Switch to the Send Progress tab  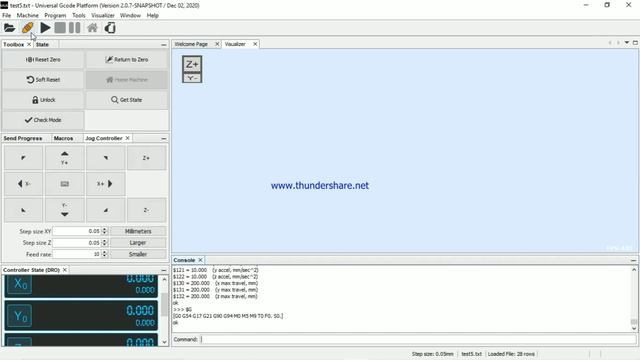23,138
